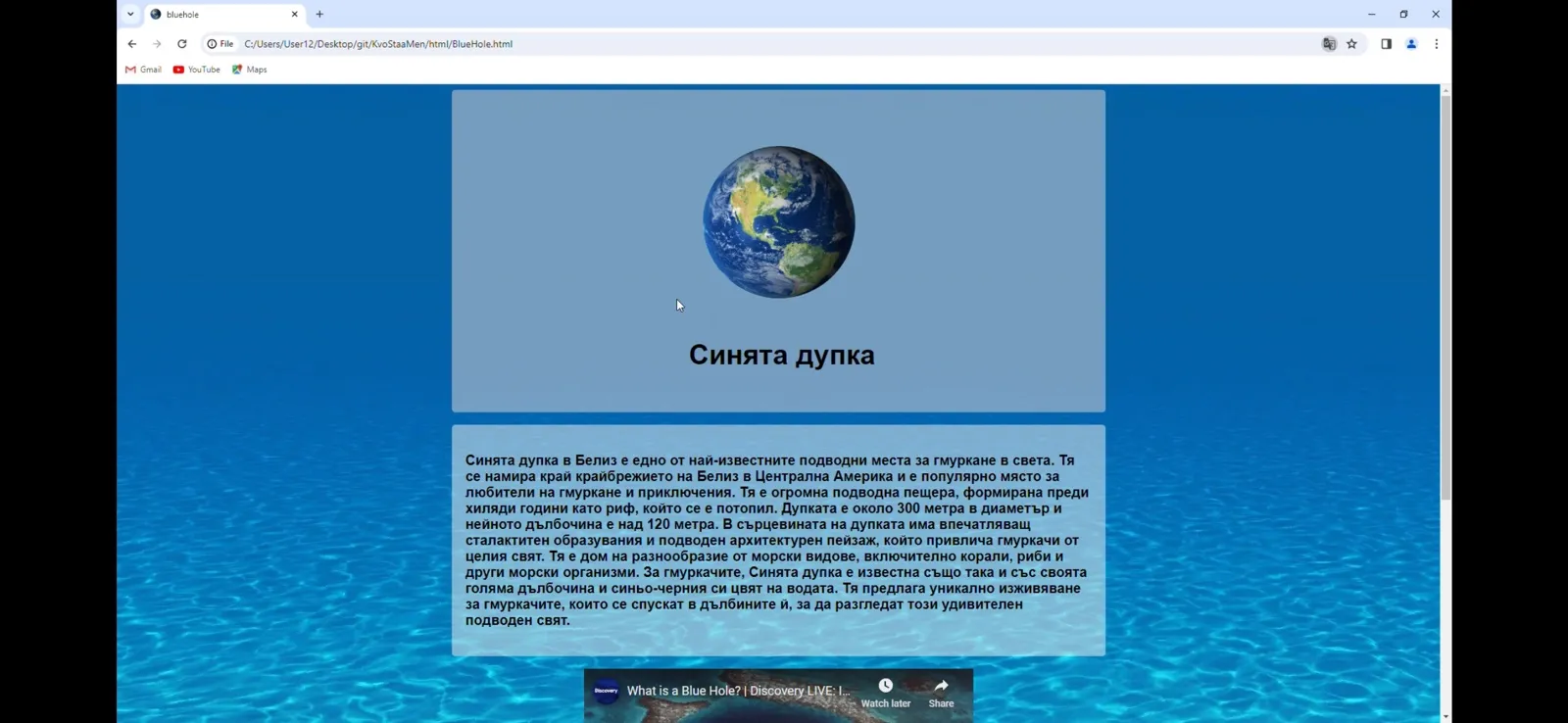Image resolution: width=1568 pixels, height=723 pixels.
Task: View the File site information chip
Action: point(220,44)
